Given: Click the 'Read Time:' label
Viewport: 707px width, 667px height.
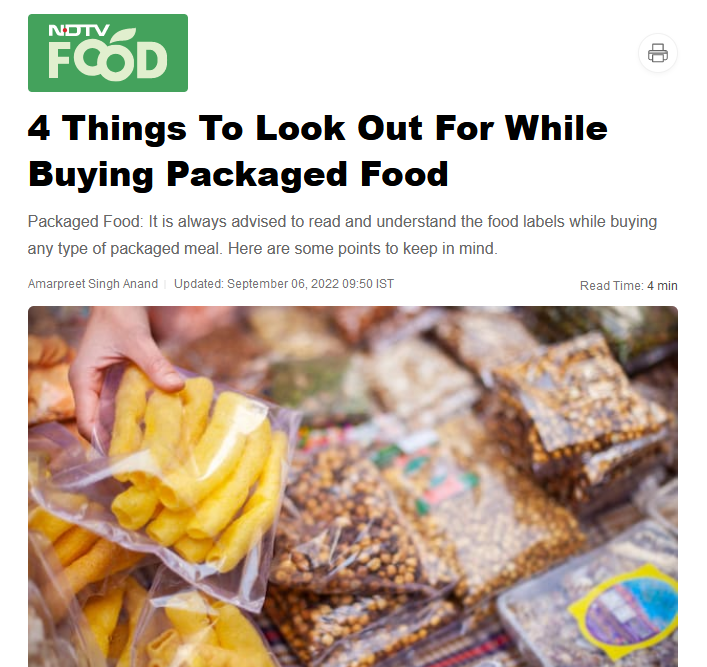Looking at the screenshot, I should pyautogui.click(x=611, y=285).
